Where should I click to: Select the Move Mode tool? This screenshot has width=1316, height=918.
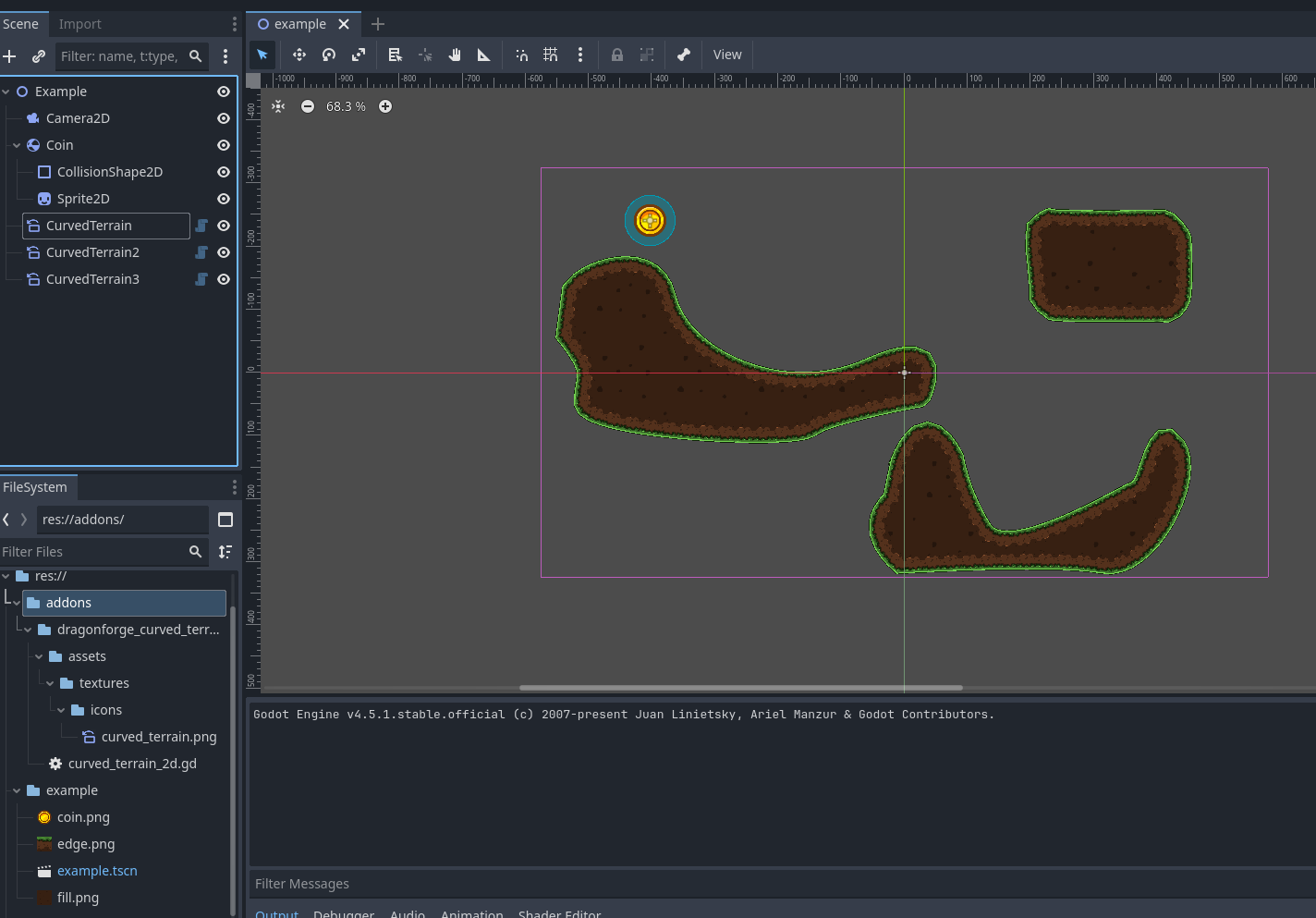tap(299, 55)
